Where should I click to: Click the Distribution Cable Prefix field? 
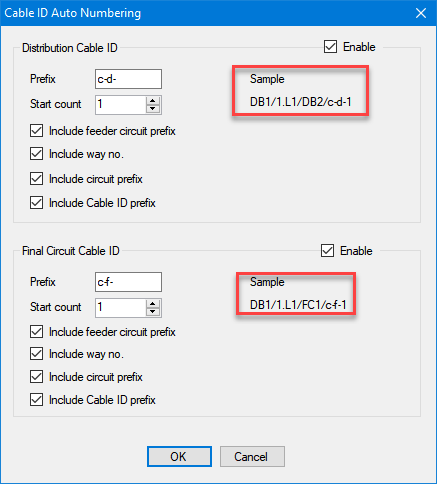pyautogui.click(x=128, y=79)
